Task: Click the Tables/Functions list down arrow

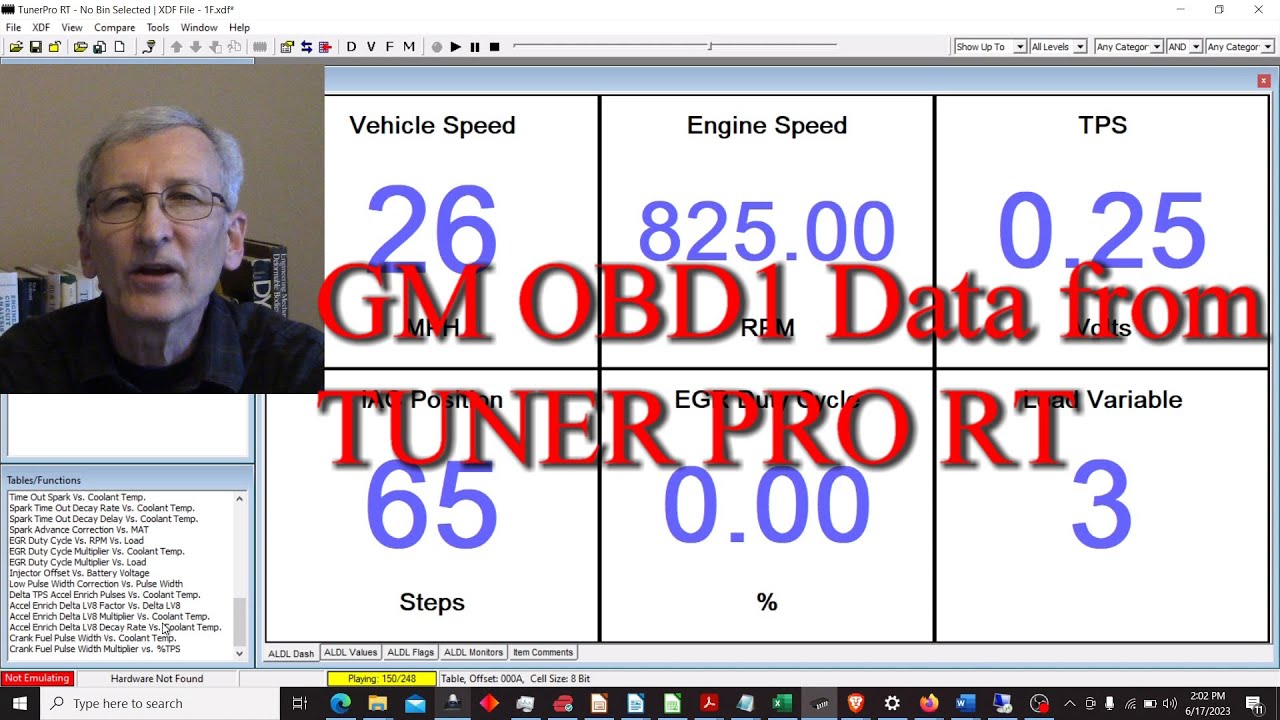Action: point(239,653)
